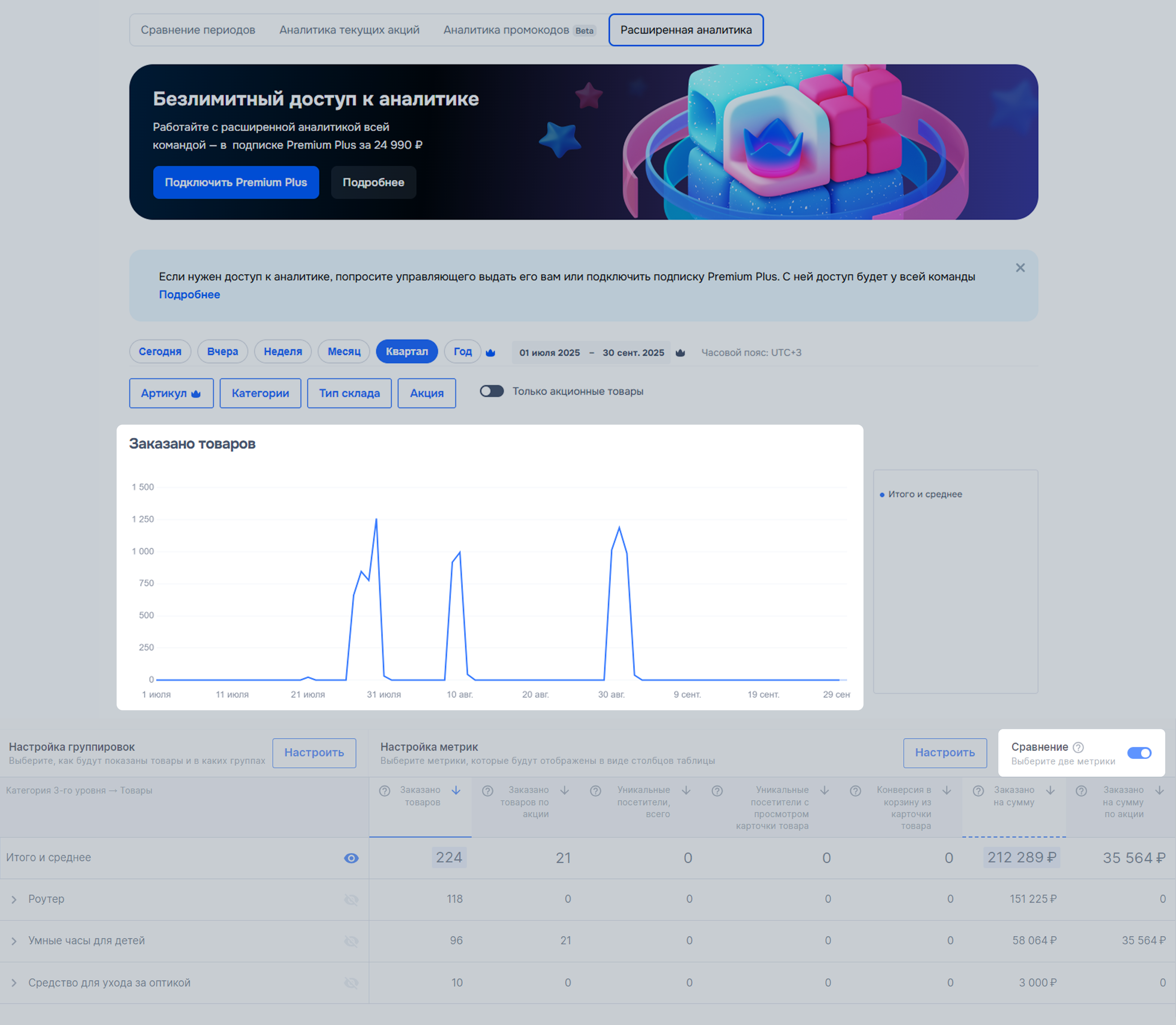Image resolution: width=1176 pixels, height=1025 pixels.
Task: Switch to Сравнение периодов tab
Action: pos(198,30)
